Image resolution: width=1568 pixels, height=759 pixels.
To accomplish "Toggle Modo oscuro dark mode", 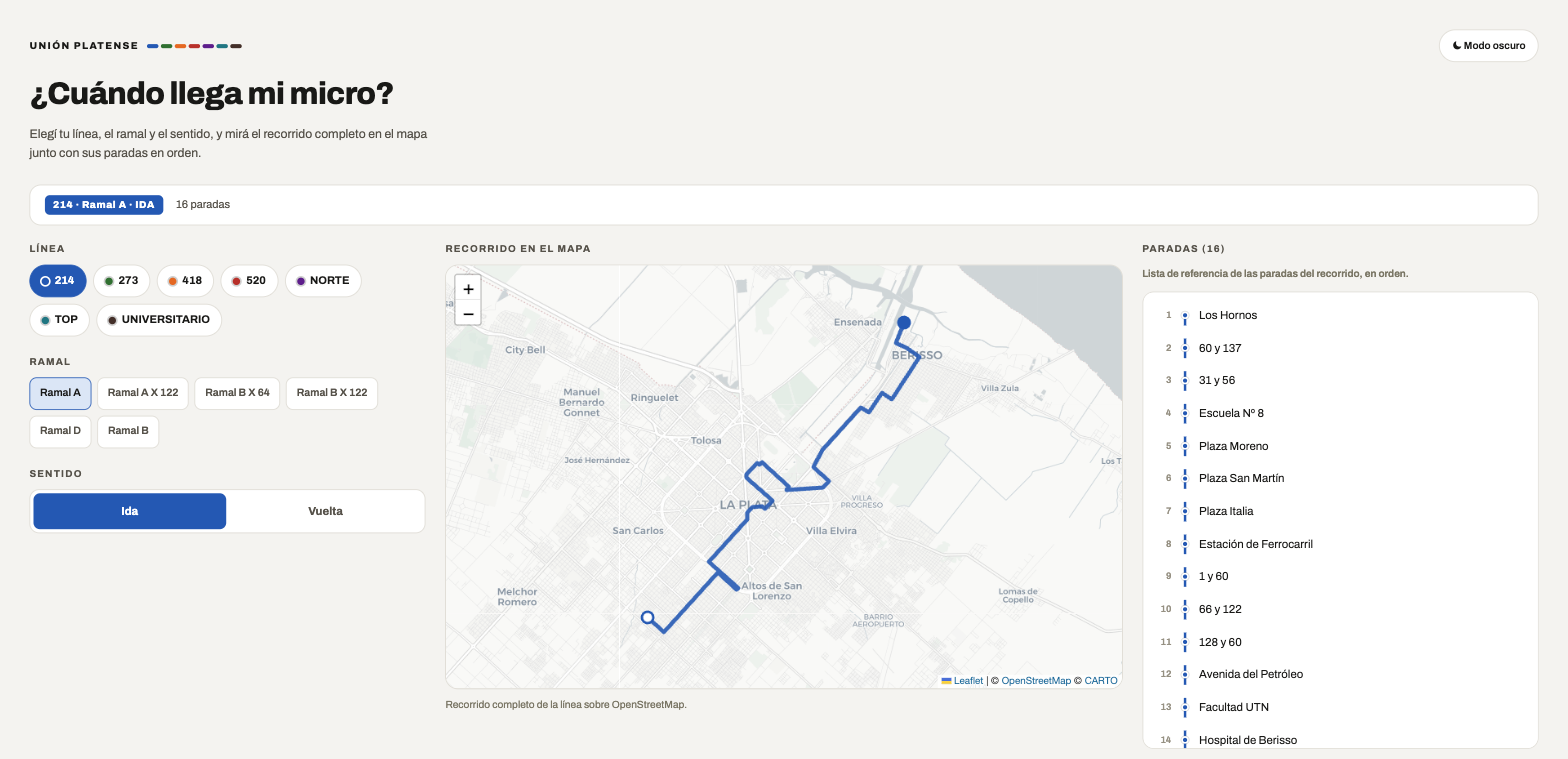I will pyautogui.click(x=1488, y=45).
